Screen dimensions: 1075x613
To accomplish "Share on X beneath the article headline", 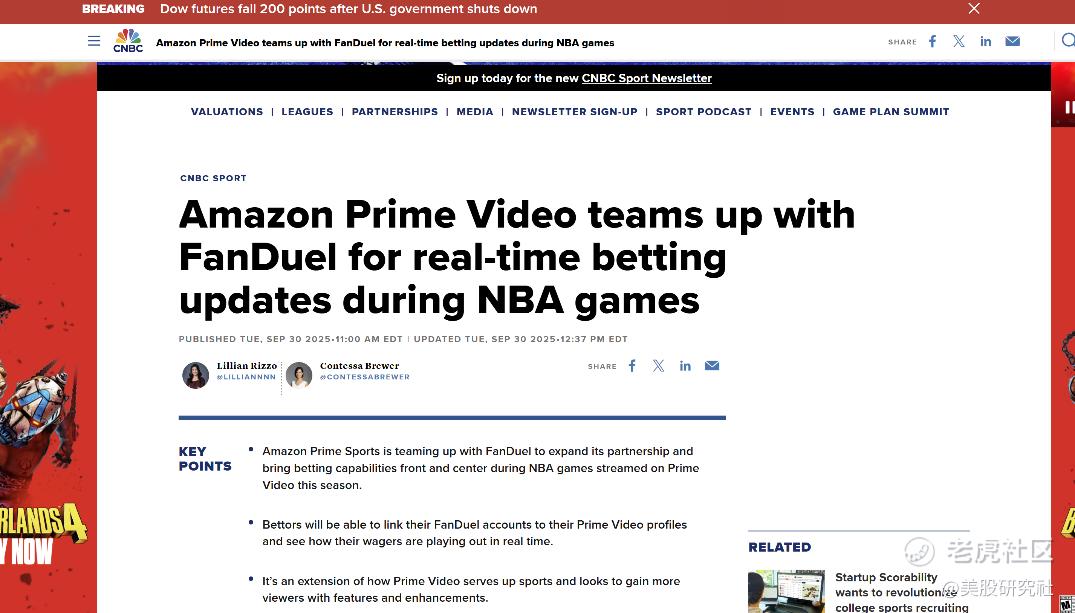I will pyautogui.click(x=658, y=365).
